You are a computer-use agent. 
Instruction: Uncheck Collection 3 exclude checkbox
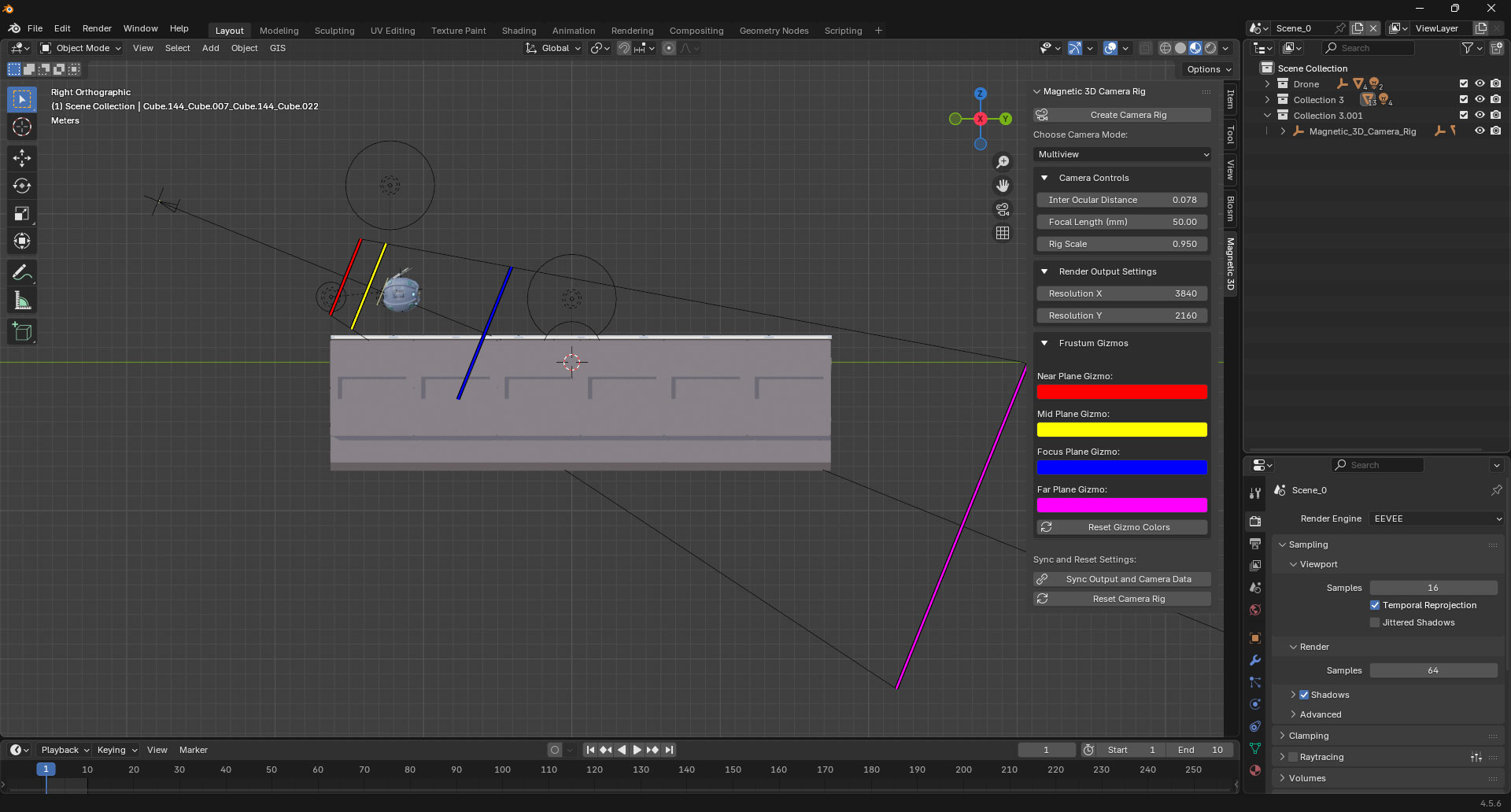[1464, 100]
